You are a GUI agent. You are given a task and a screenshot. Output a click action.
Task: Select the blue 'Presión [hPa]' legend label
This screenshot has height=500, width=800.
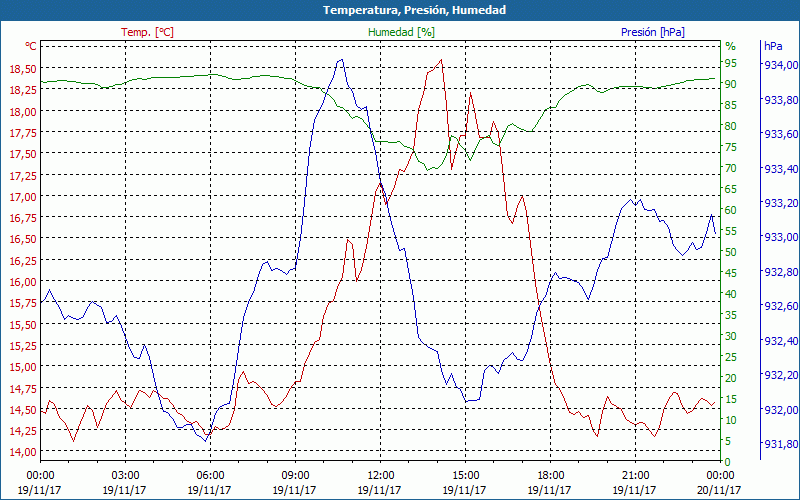[x=653, y=32]
